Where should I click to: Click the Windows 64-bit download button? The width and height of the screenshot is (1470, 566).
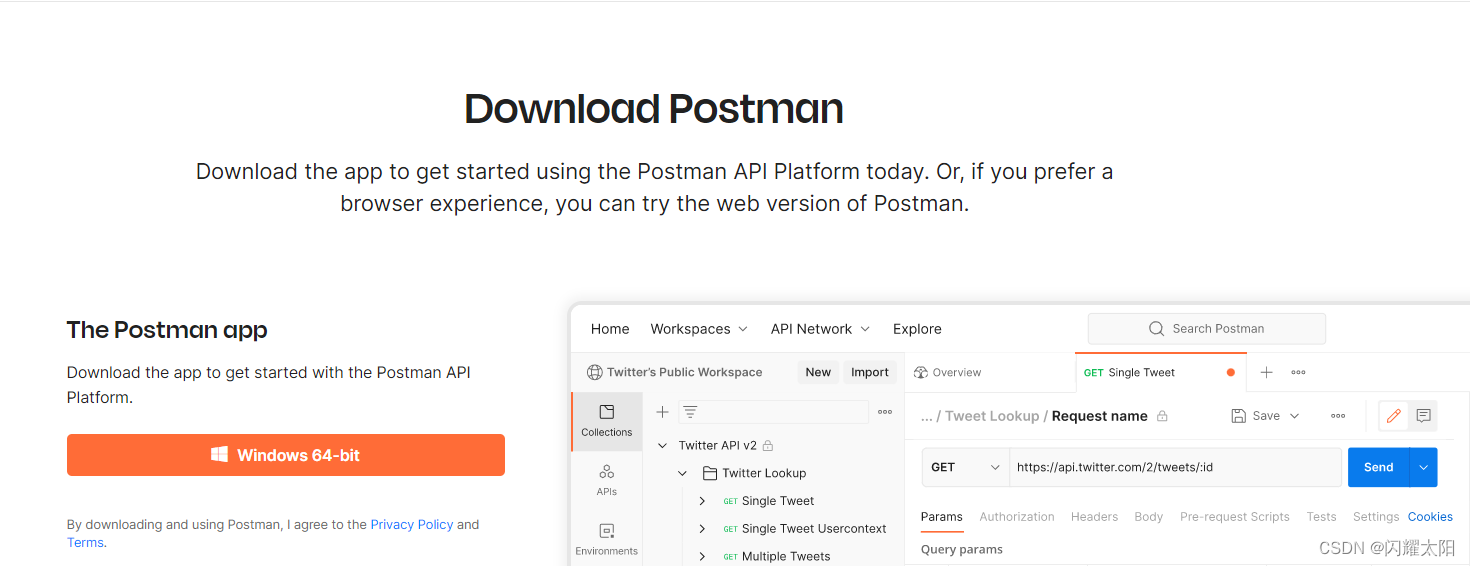pyautogui.click(x=285, y=455)
